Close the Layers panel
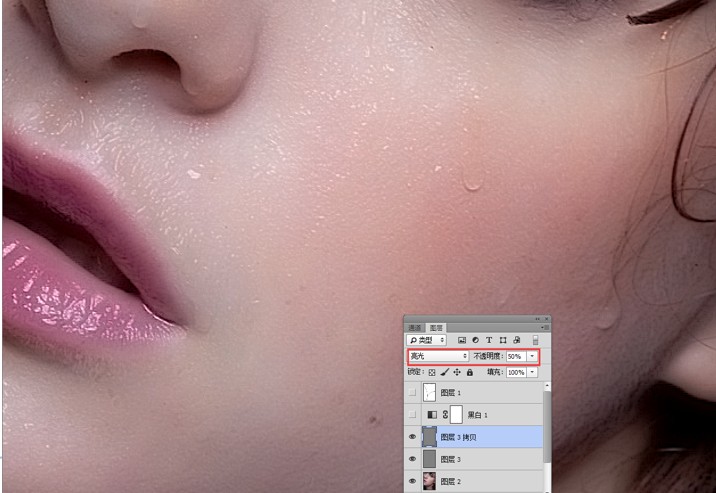Image resolution: width=716 pixels, height=493 pixels. pyautogui.click(x=546, y=319)
